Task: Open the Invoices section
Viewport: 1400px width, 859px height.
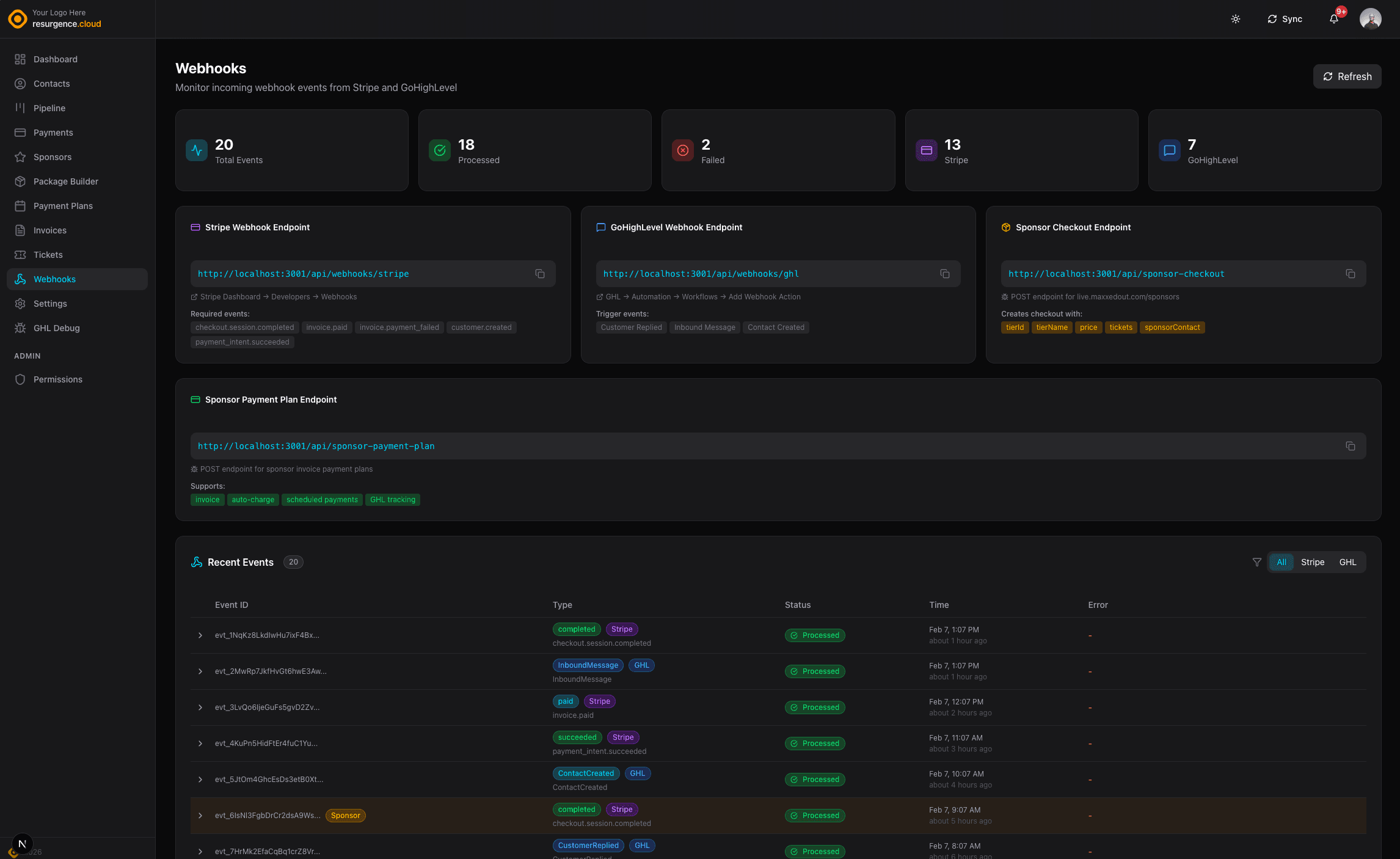Action: point(50,230)
